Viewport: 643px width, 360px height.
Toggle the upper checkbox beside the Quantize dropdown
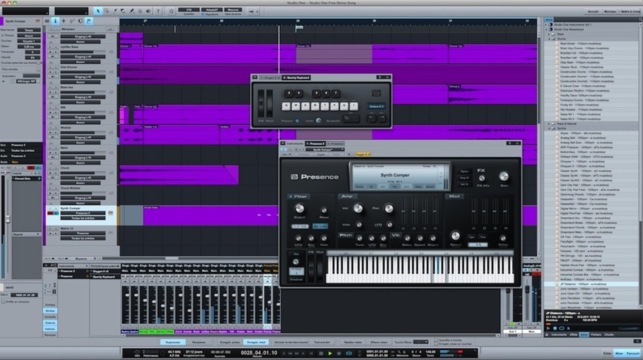pyautogui.click(x=436, y=340)
